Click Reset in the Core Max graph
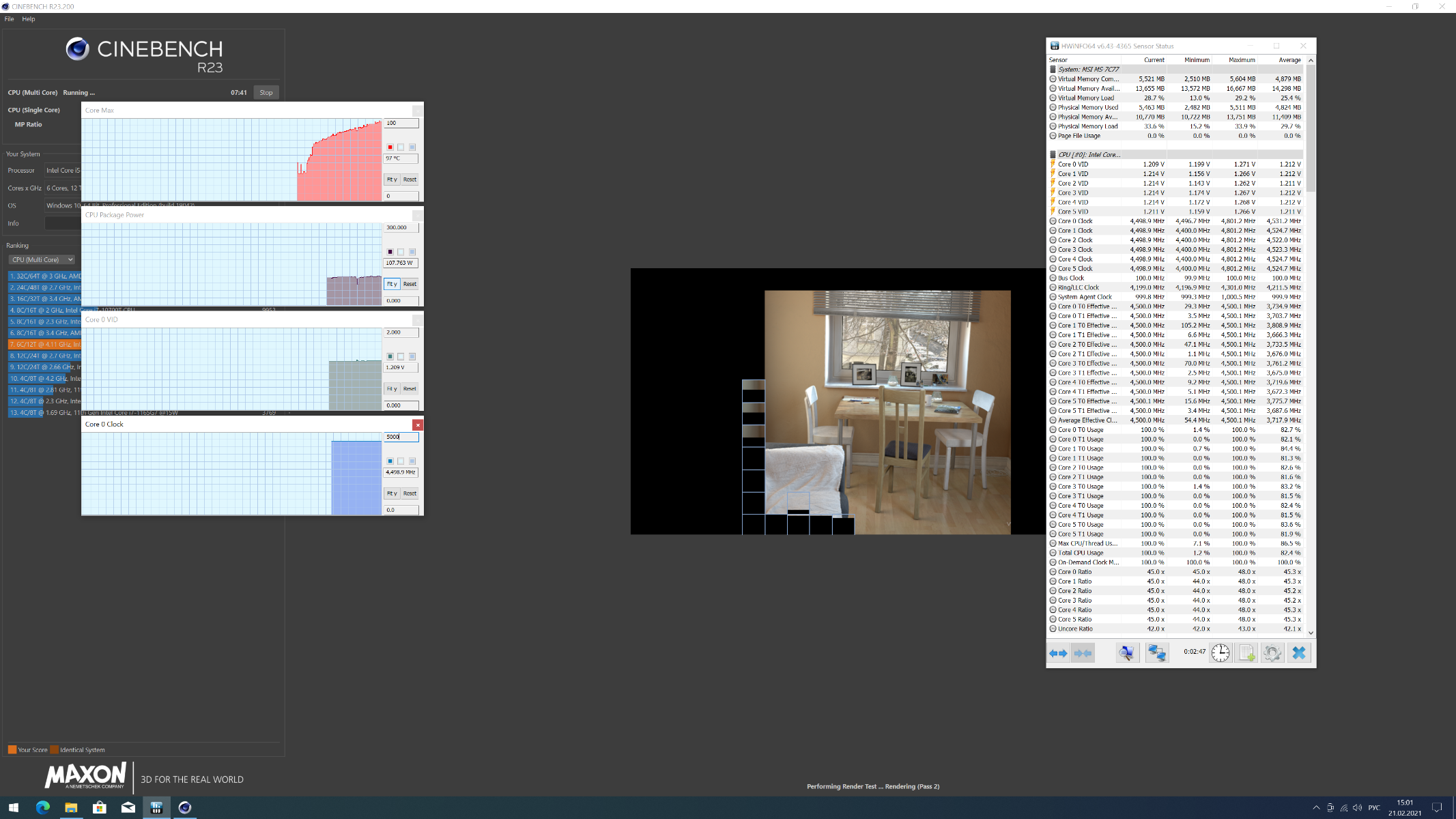 point(410,179)
